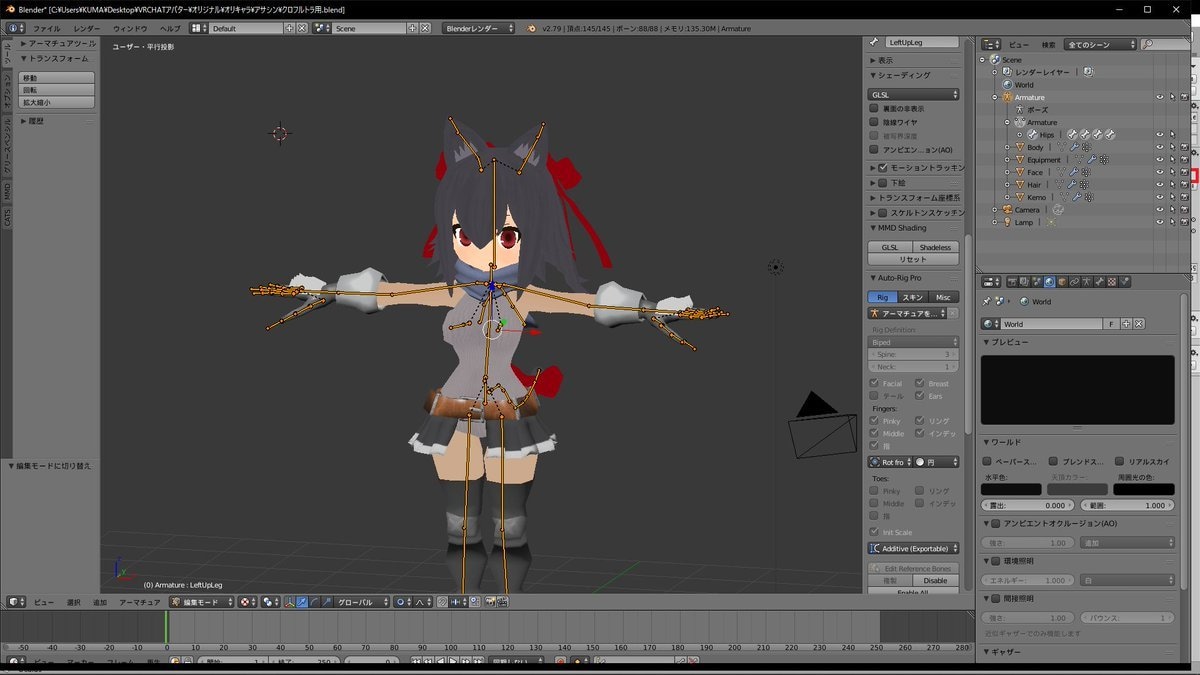Viewport: 1200px width, 675px height.
Task: Click the 範囲 range value slider
Action: [1128, 505]
